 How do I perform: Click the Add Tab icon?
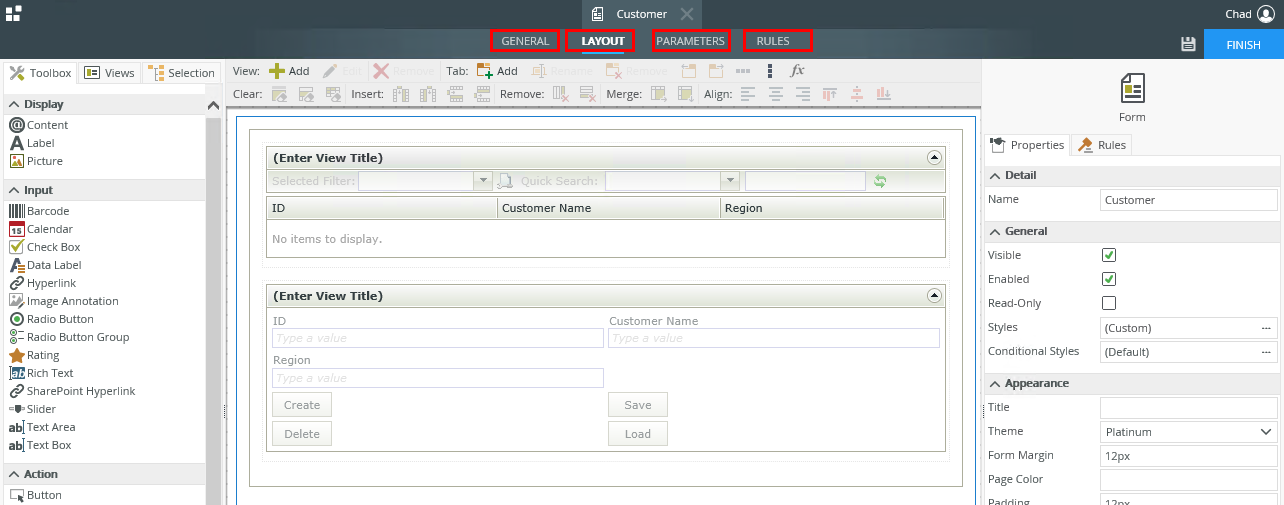[x=485, y=71]
